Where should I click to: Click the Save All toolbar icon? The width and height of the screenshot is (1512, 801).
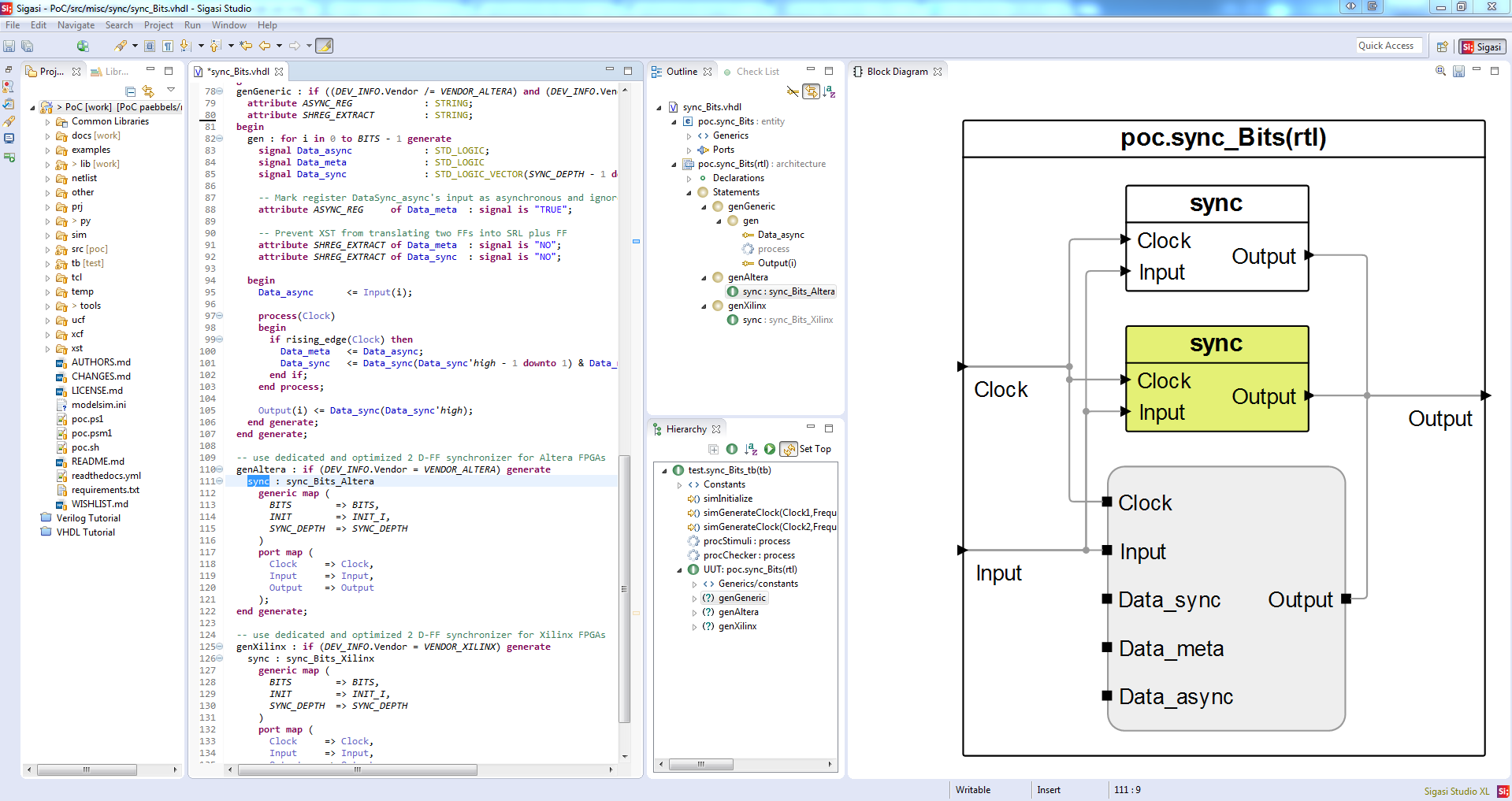(28, 46)
